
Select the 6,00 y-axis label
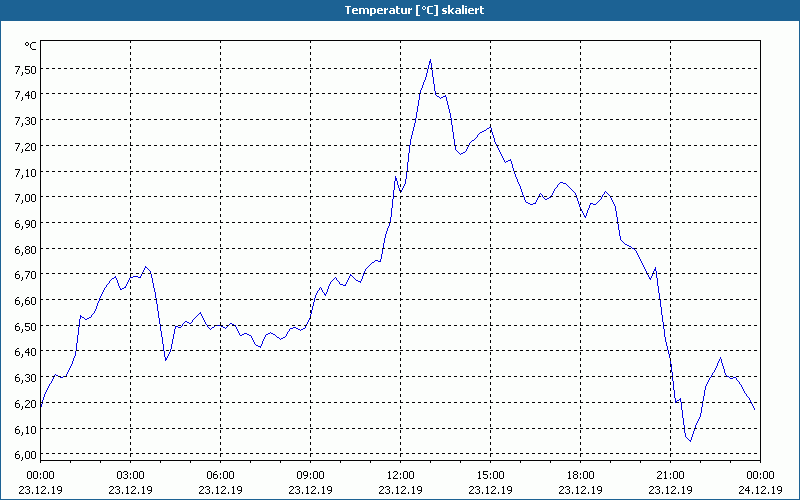click(26, 455)
